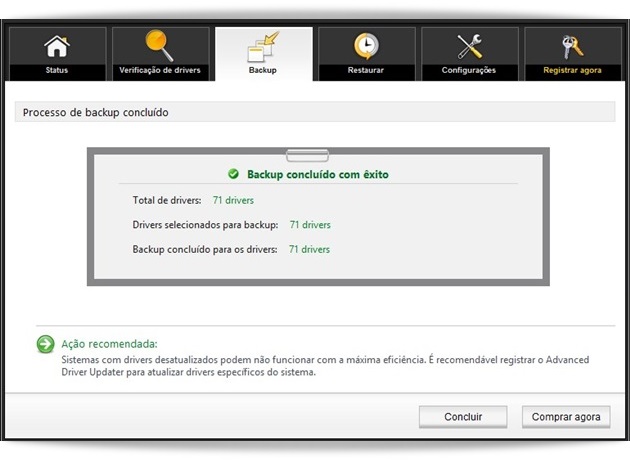Open the Restaurar tab label

click(x=366, y=70)
